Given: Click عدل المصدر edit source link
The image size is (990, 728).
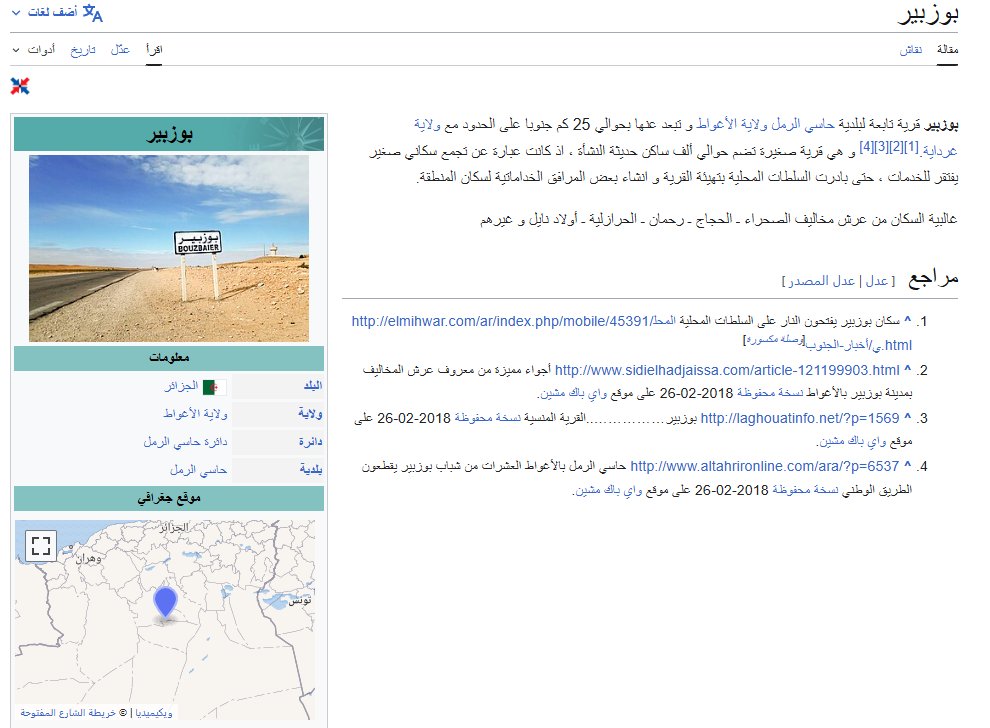Looking at the screenshot, I should coord(821,281).
